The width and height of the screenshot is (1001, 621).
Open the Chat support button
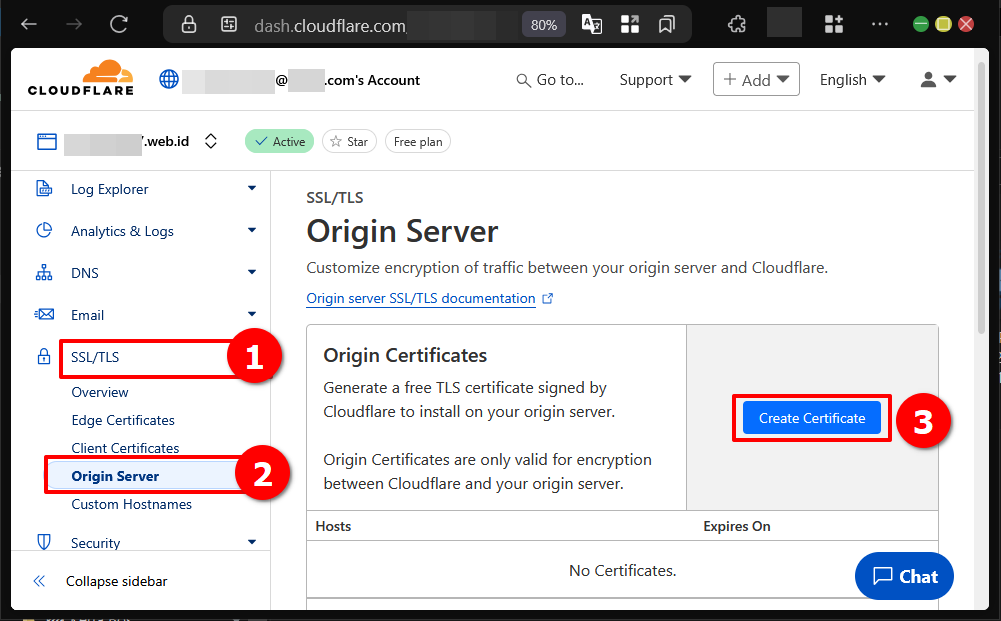point(904,576)
